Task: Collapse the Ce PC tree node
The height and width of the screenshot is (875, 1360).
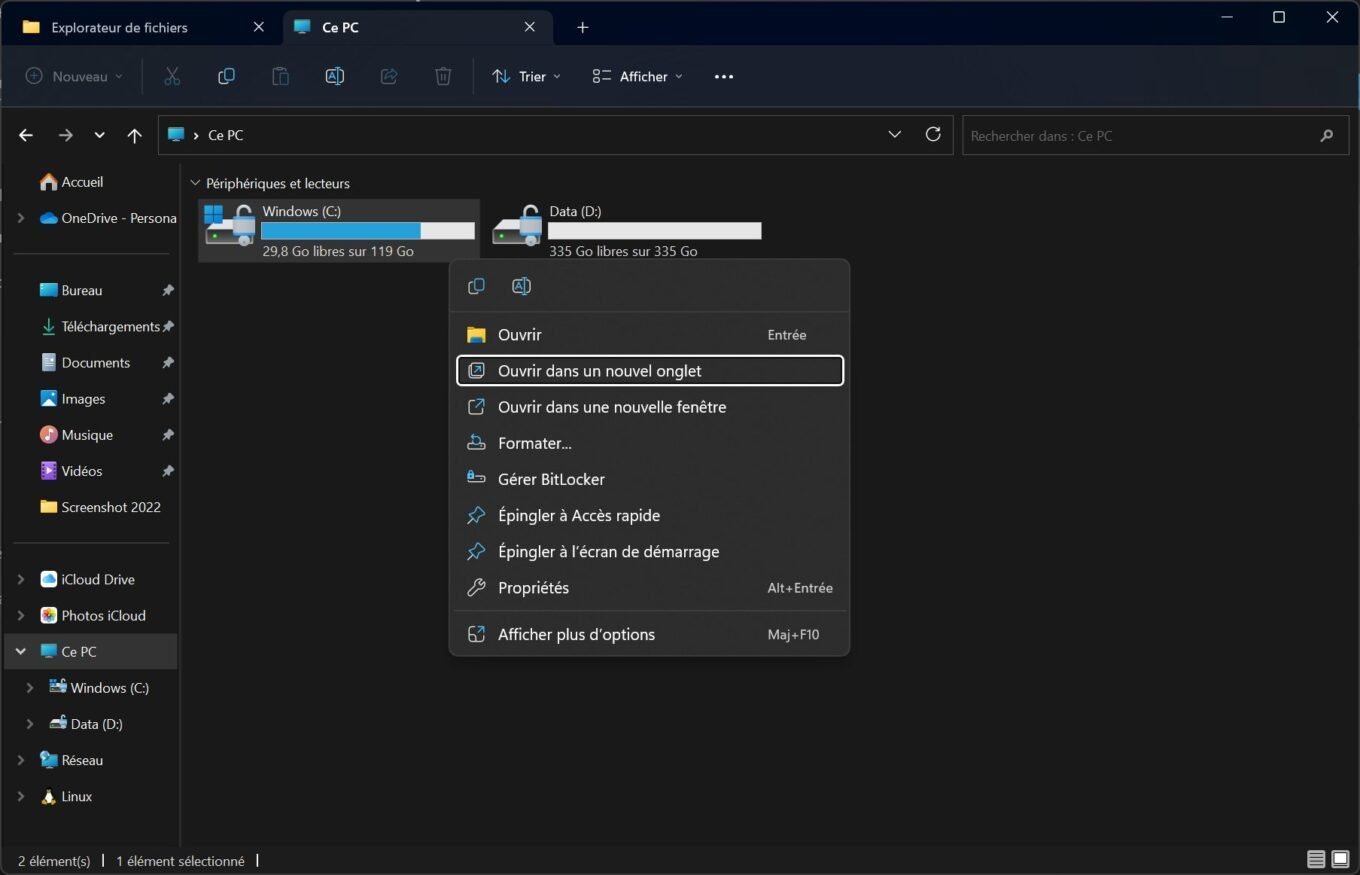Action: point(21,651)
